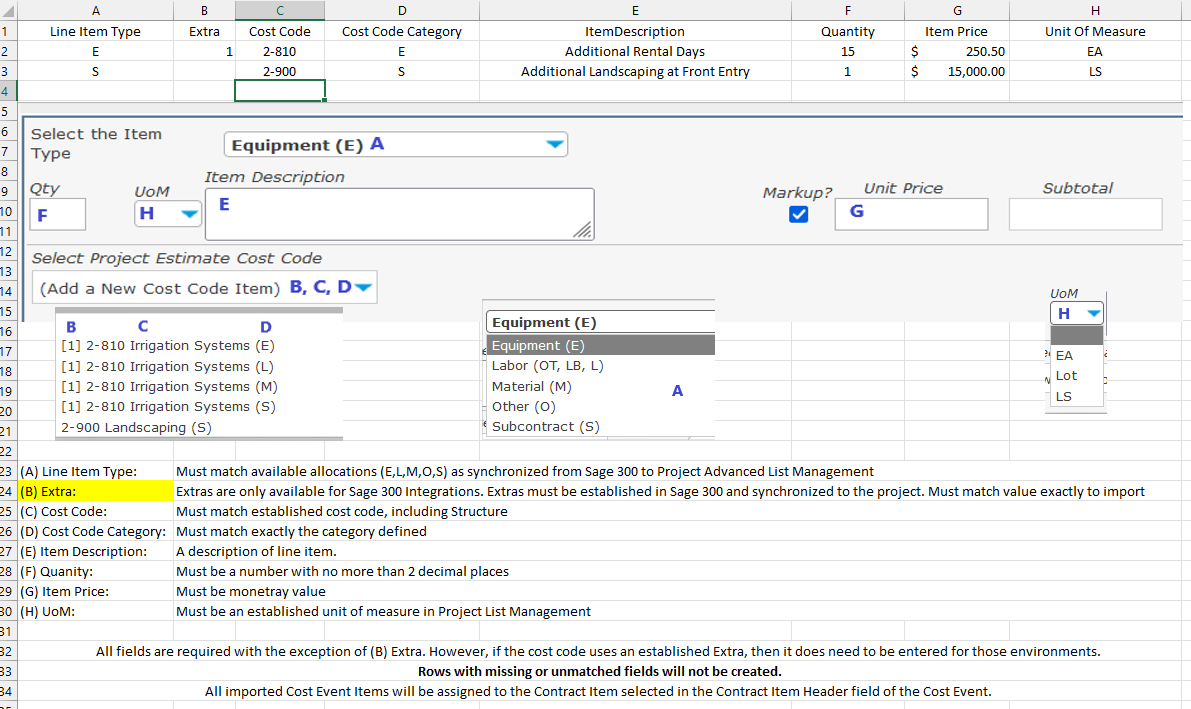This screenshot has width=1191, height=709.
Task: Click the (A) Line Item Type: cell
Action: click(96, 471)
